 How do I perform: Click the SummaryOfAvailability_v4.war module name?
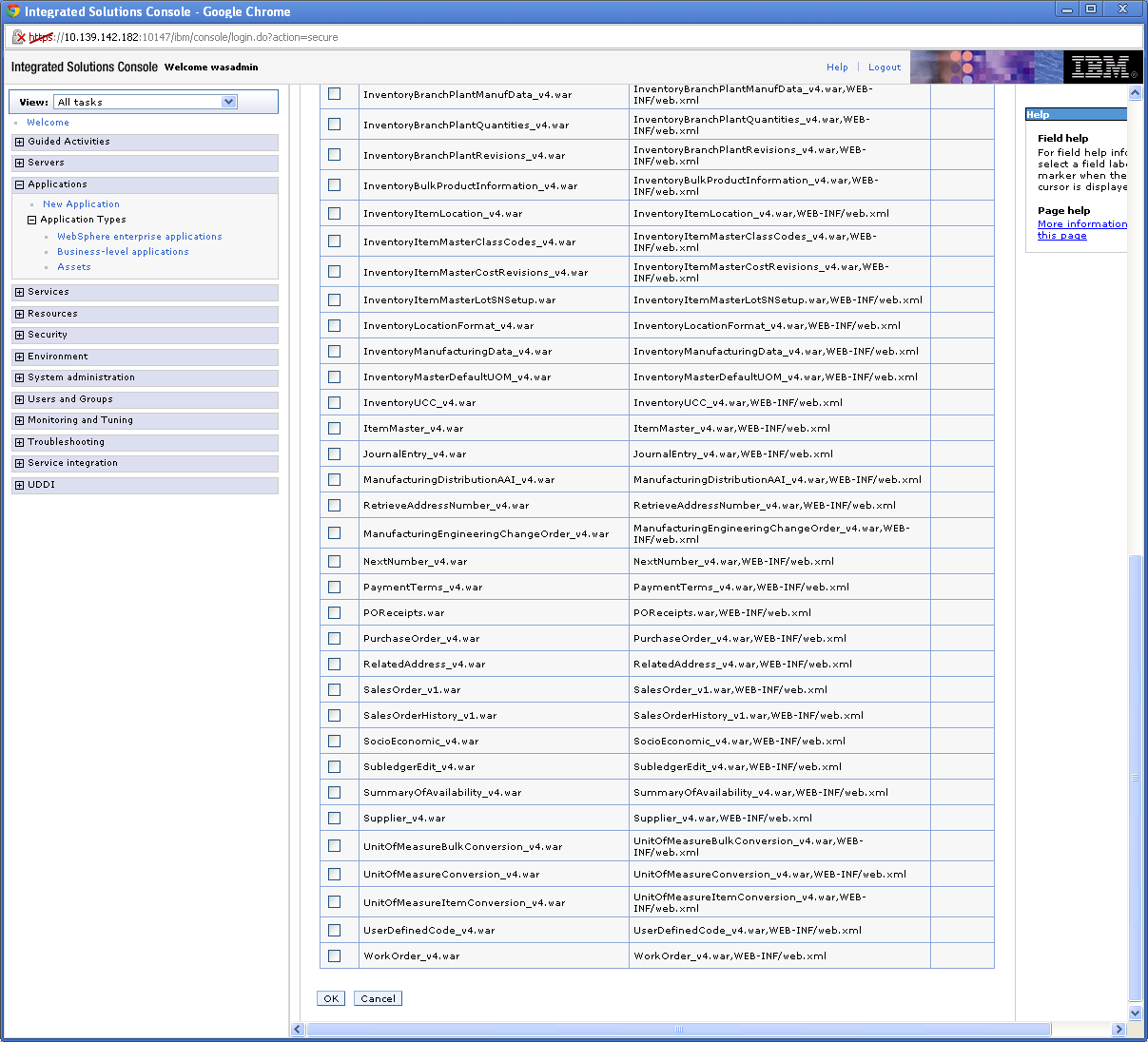442,793
